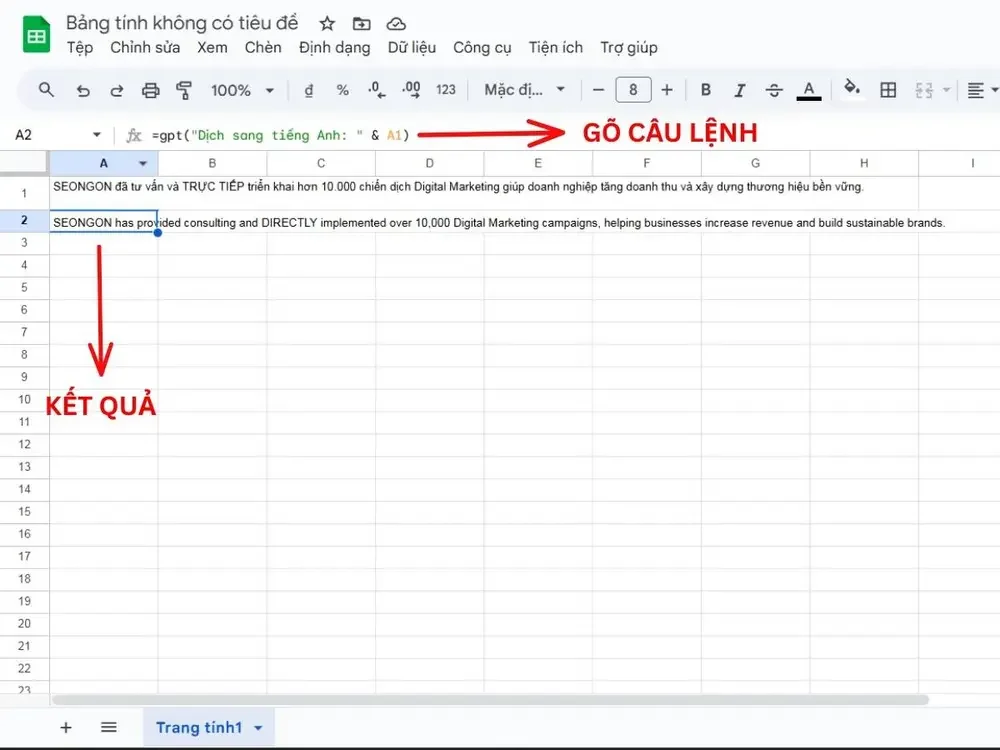Open the Trợ giúp menu
This screenshot has height=750, width=1000.
(x=629, y=48)
